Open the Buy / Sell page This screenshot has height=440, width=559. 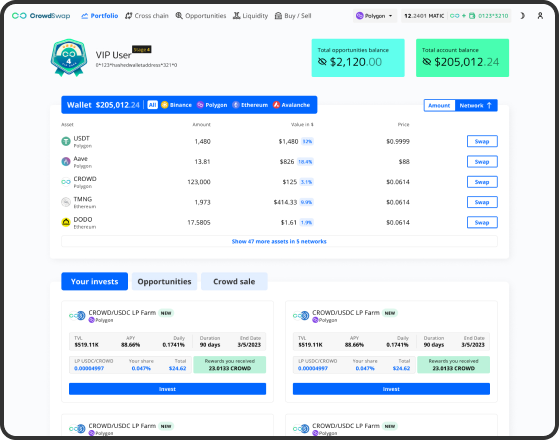pos(293,16)
